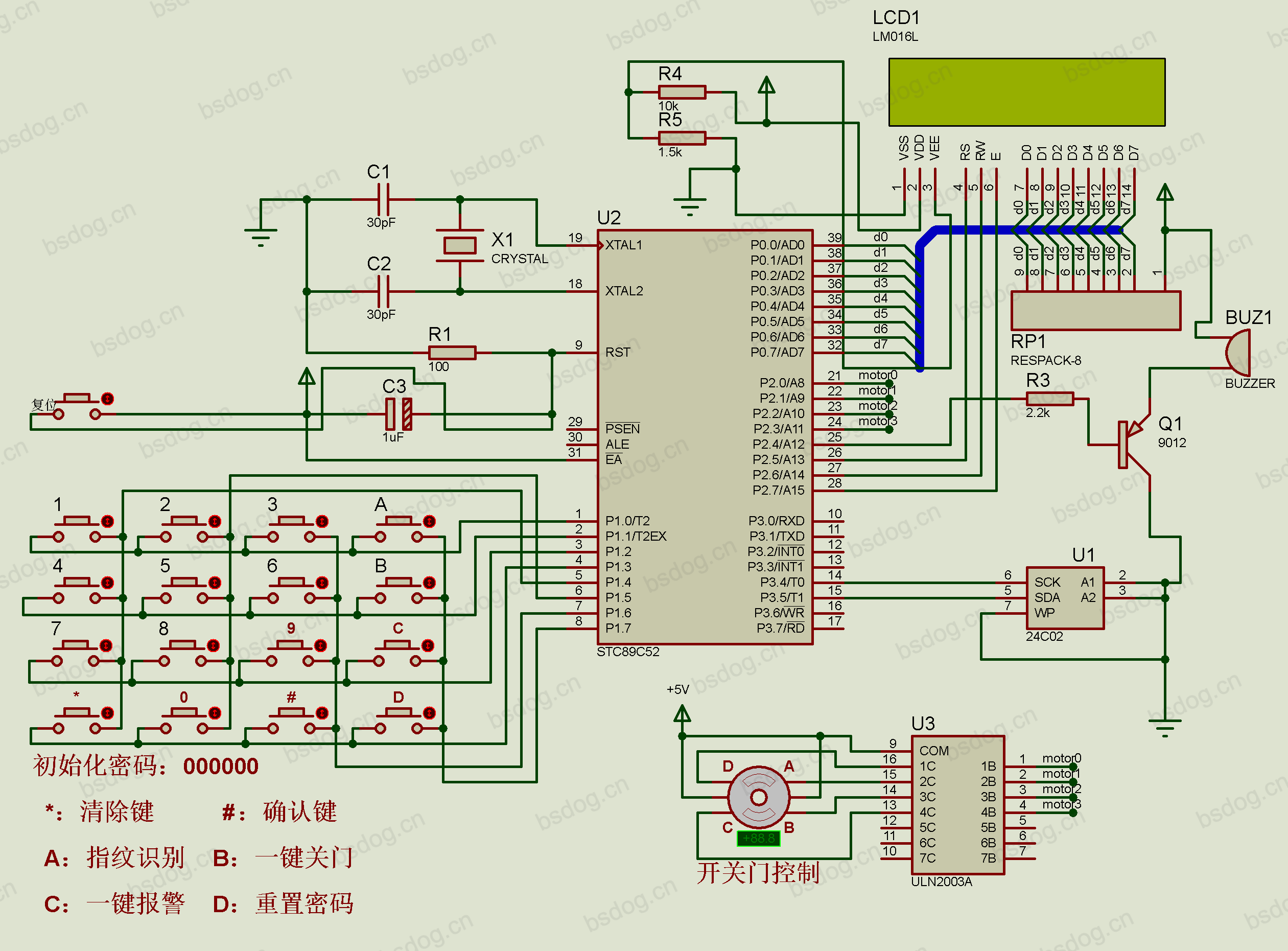Click the BUZ1 buzzer symbol
Screen dimensions: 1288x951
(1237, 352)
